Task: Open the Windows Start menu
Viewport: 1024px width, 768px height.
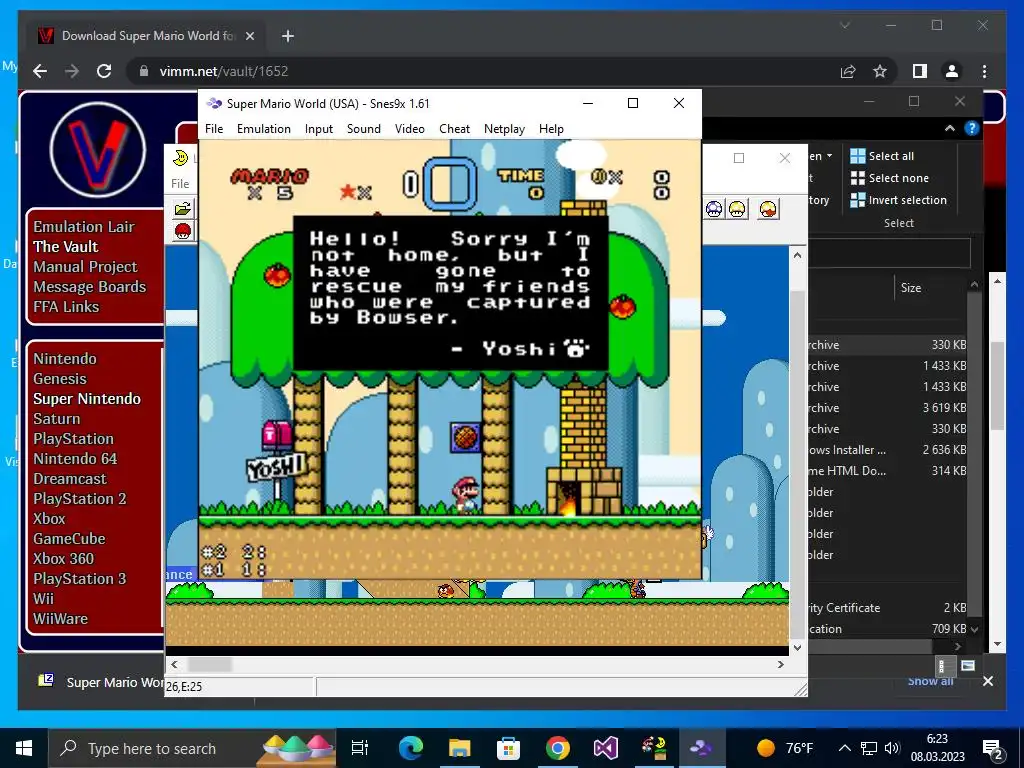Action: (24, 748)
